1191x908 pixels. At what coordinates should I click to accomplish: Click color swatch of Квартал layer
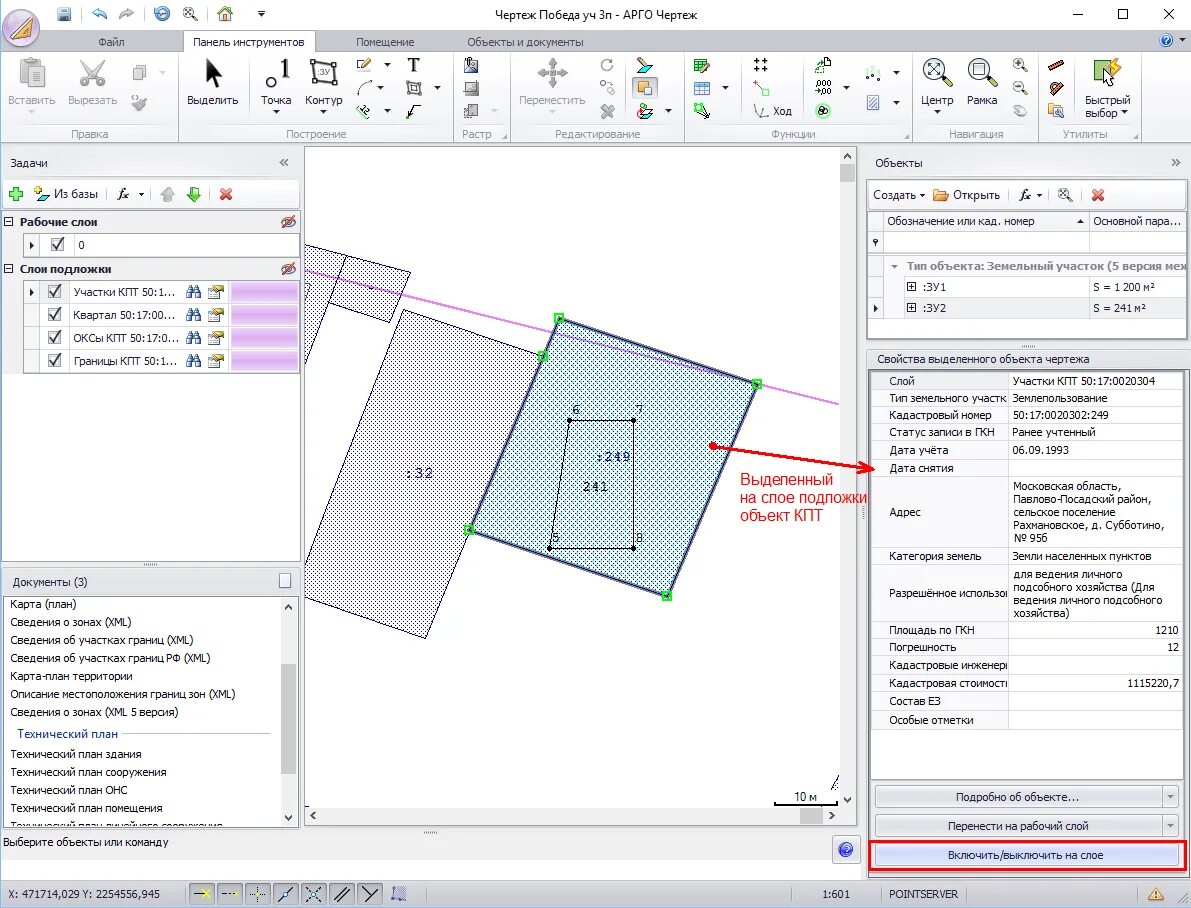click(264, 315)
